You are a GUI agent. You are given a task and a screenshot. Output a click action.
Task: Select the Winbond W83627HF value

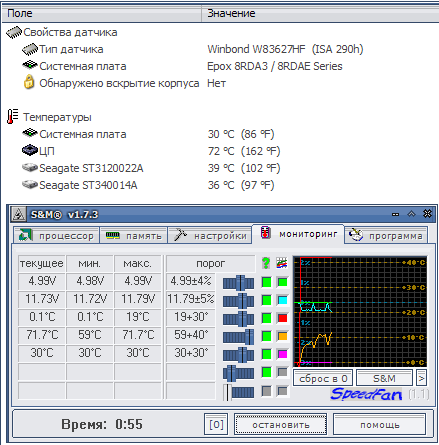point(285,49)
